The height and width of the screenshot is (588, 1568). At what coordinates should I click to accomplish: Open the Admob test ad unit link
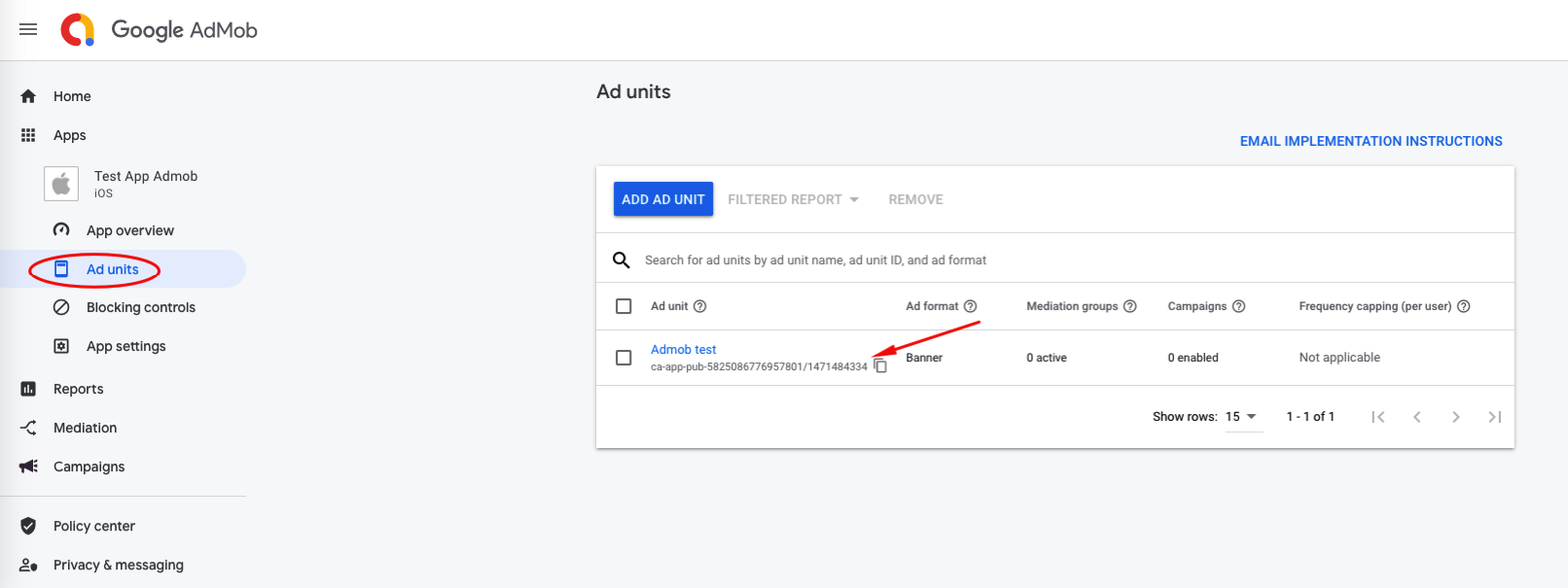[x=684, y=349]
